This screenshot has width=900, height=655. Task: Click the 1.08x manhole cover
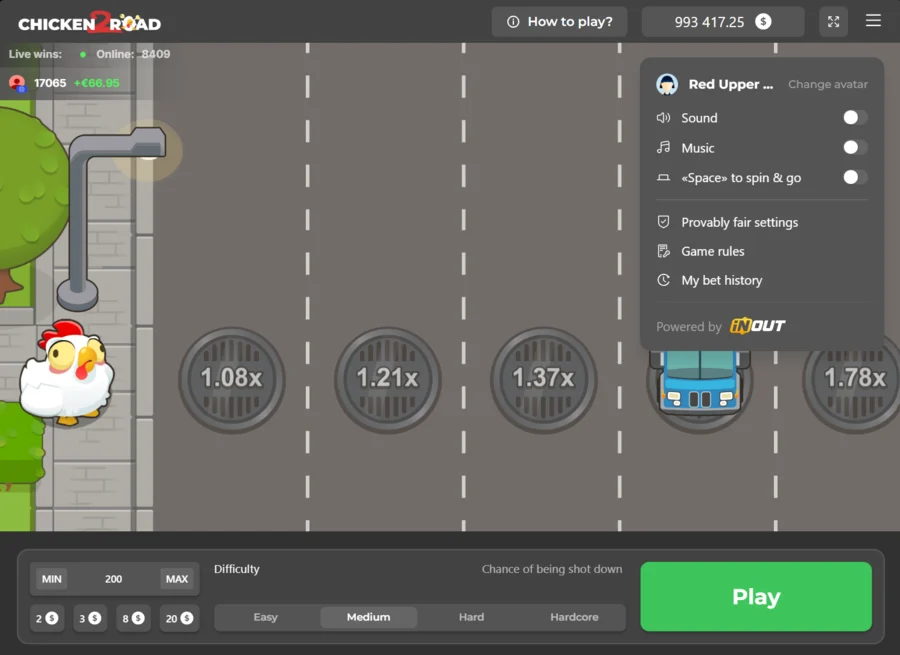[x=232, y=379]
